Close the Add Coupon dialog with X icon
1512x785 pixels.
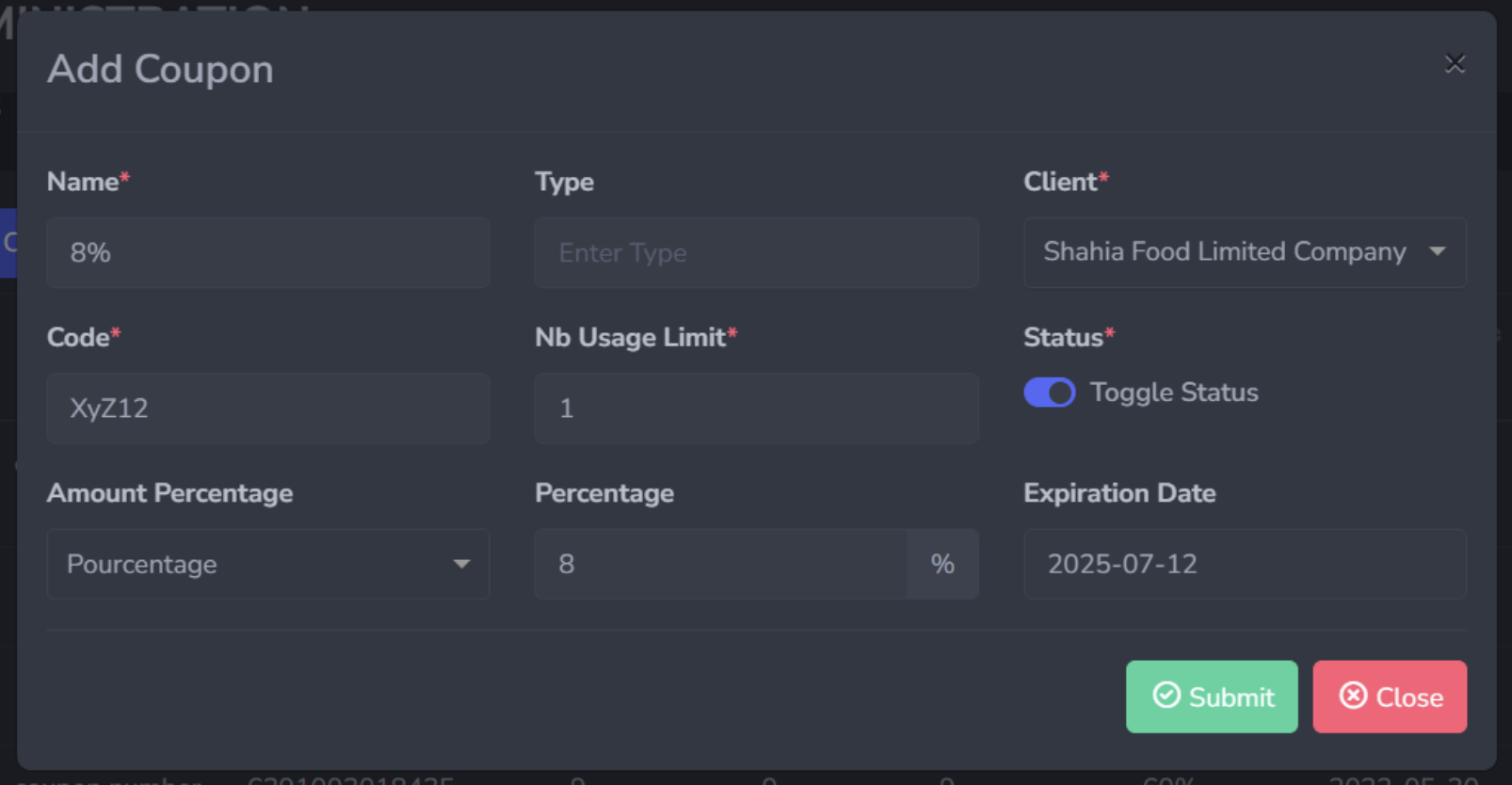click(x=1455, y=64)
